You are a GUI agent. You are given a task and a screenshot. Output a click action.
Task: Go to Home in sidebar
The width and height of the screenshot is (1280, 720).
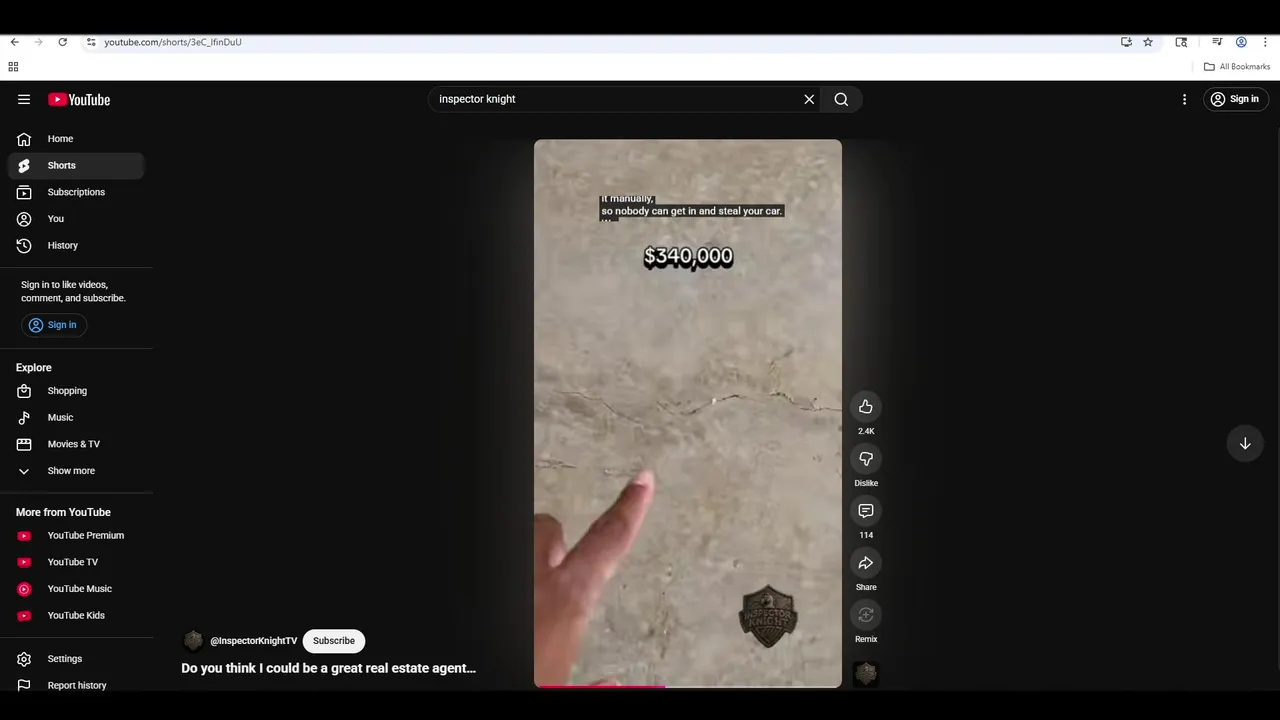(76, 139)
